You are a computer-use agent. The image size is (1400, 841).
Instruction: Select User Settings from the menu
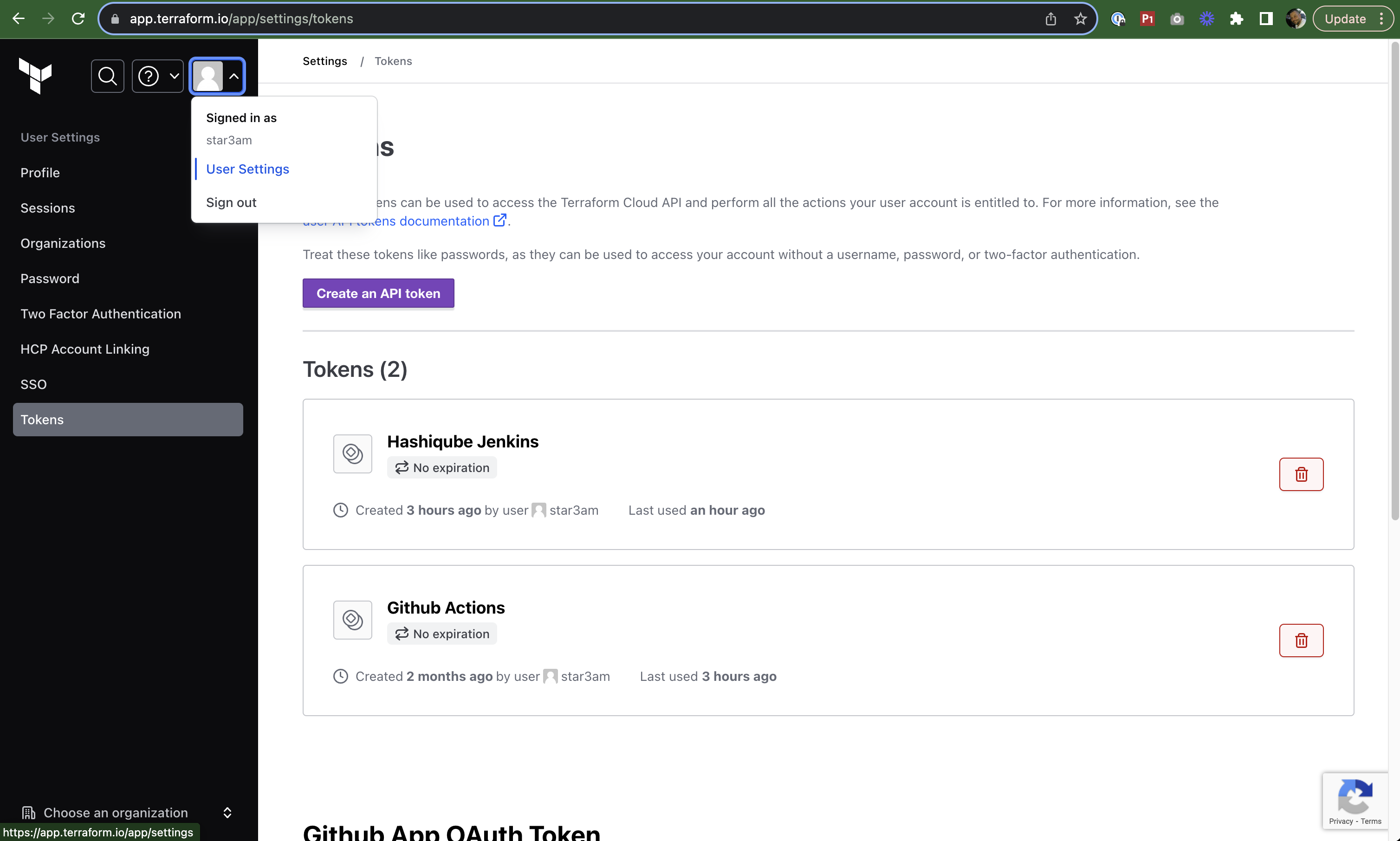248,169
